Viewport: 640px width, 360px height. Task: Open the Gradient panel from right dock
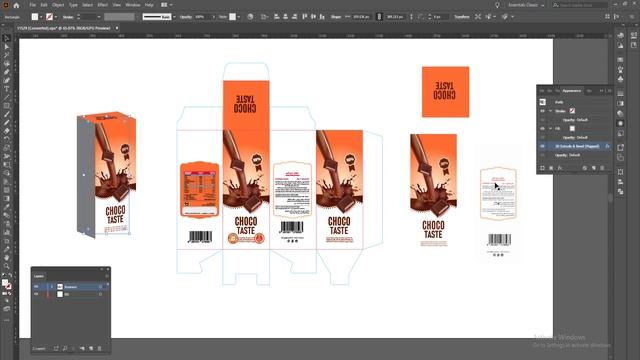coord(620,104)
